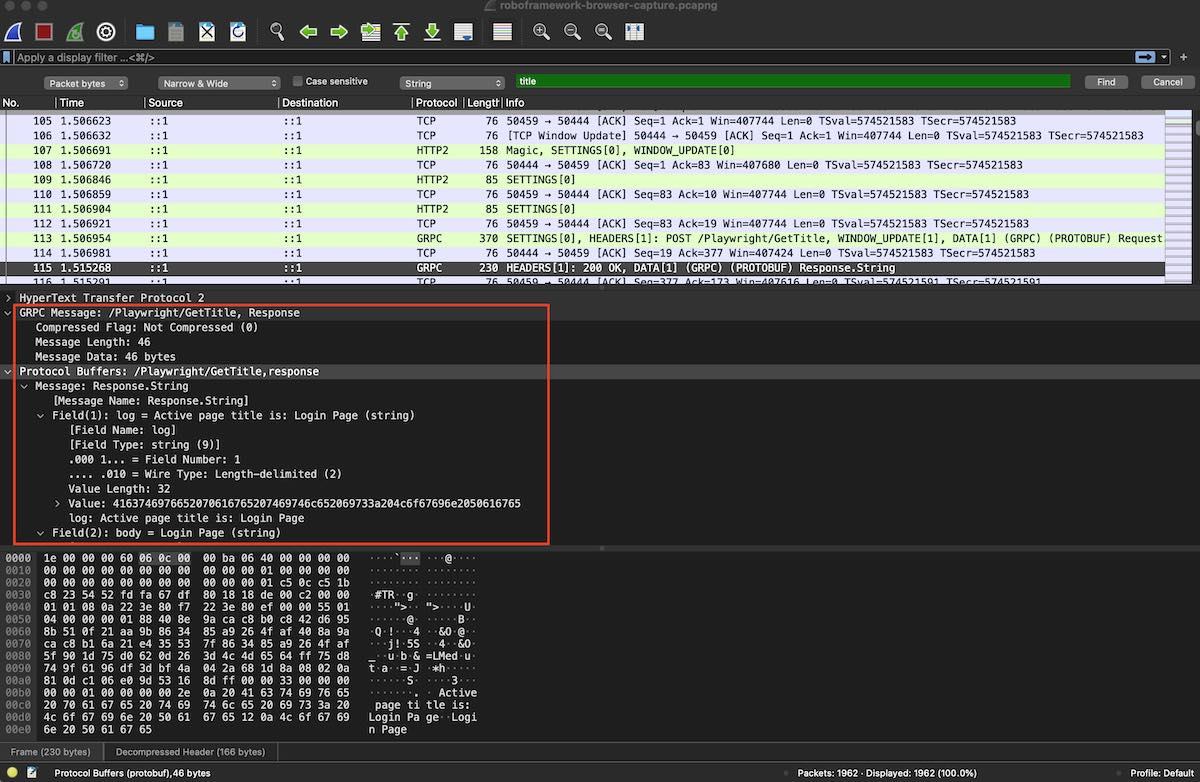Start a new packet capture

[x=14, y=31]
